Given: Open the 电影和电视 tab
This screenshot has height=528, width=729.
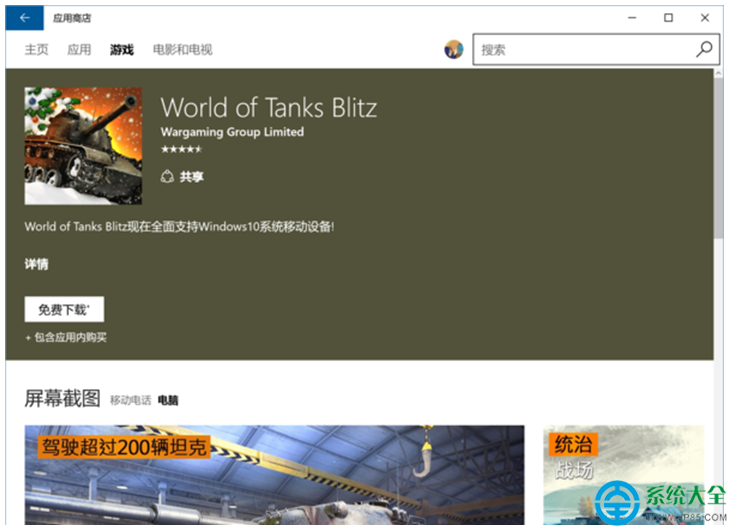Looking at the screenshot, I should [182, 50].
